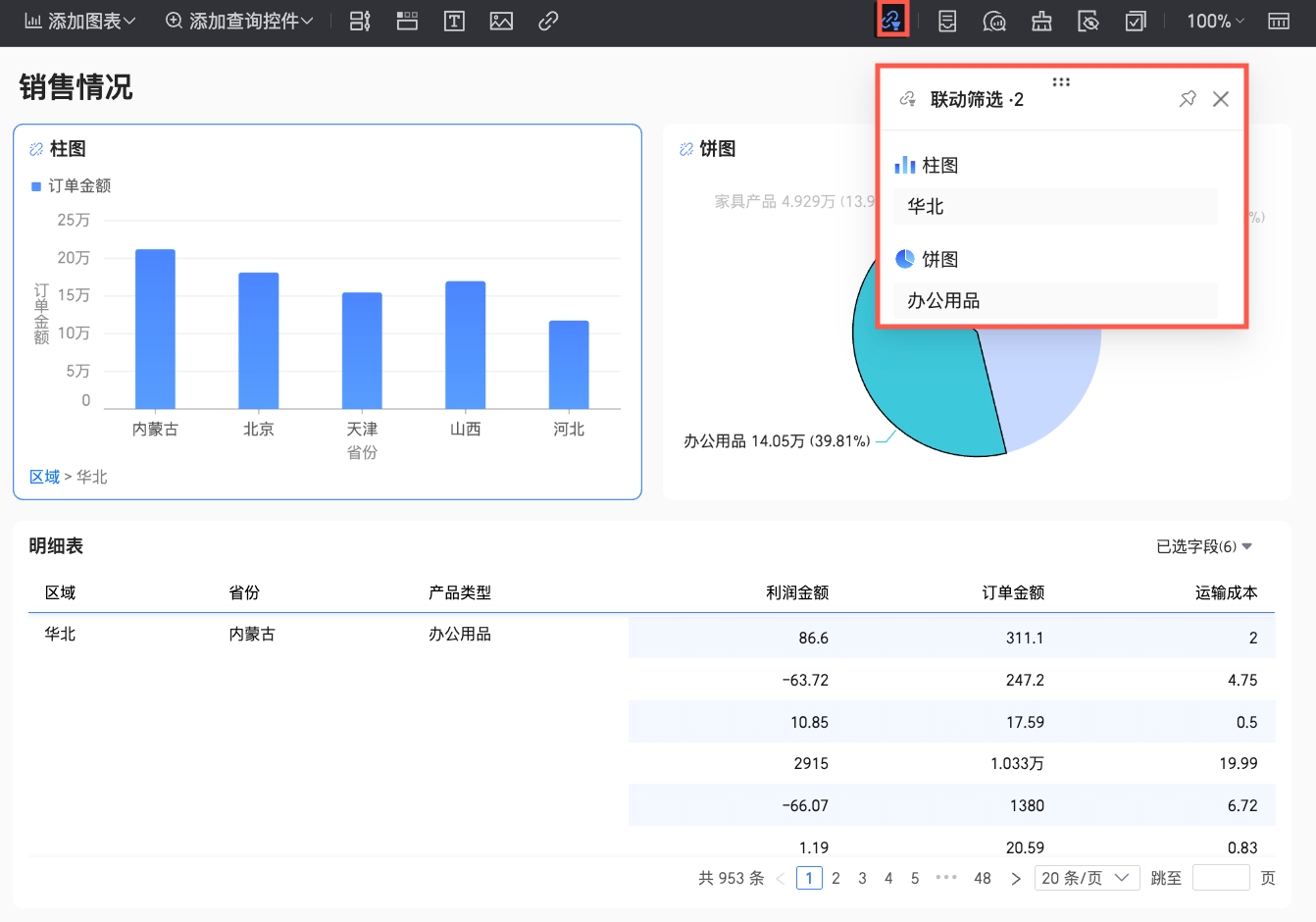Click the hyperlink insert icon in toolbar

pos(548,21)
